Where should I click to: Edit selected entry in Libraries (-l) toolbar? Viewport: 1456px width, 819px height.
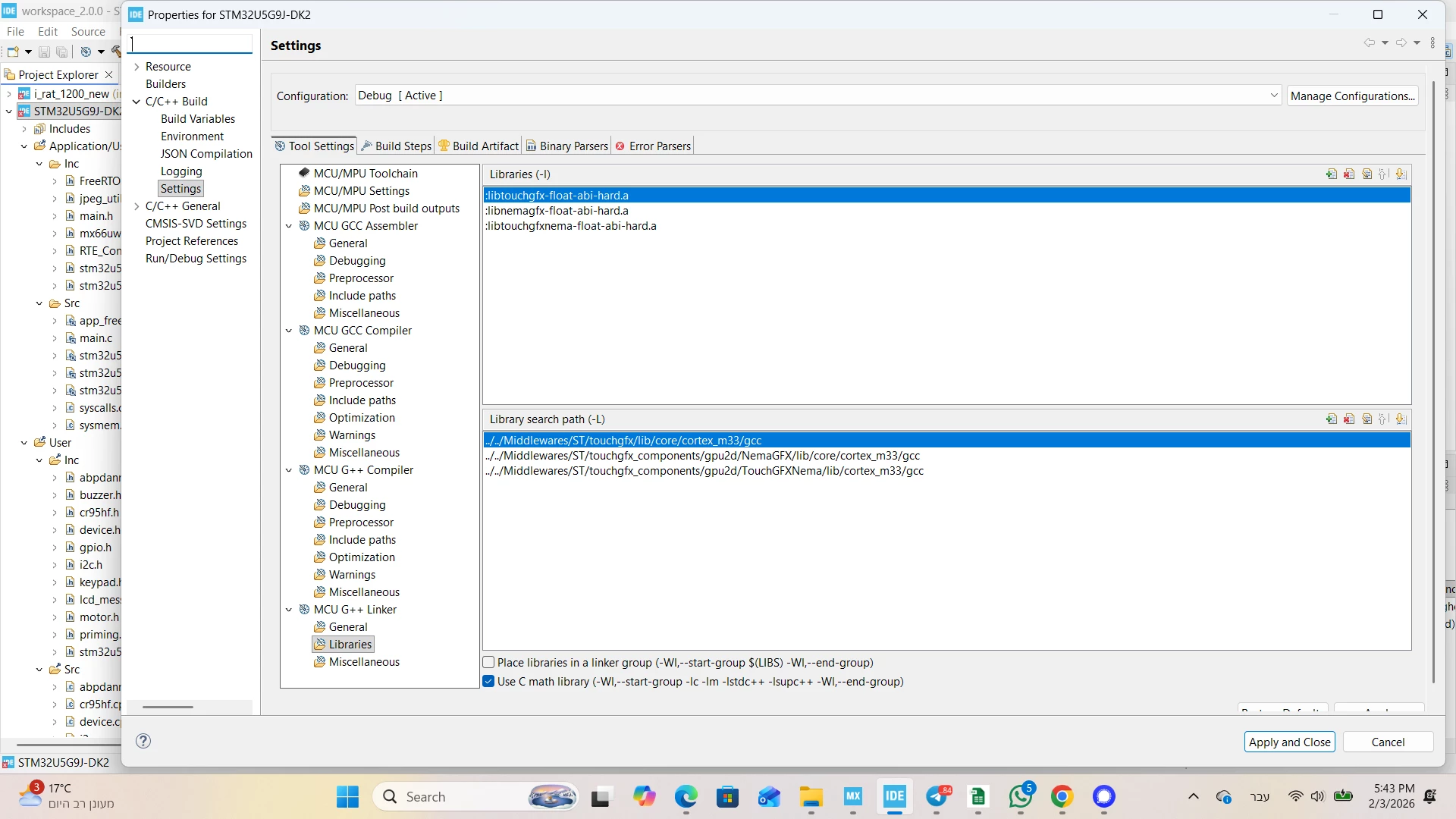pyautogui.click(x=1367, y=174)
